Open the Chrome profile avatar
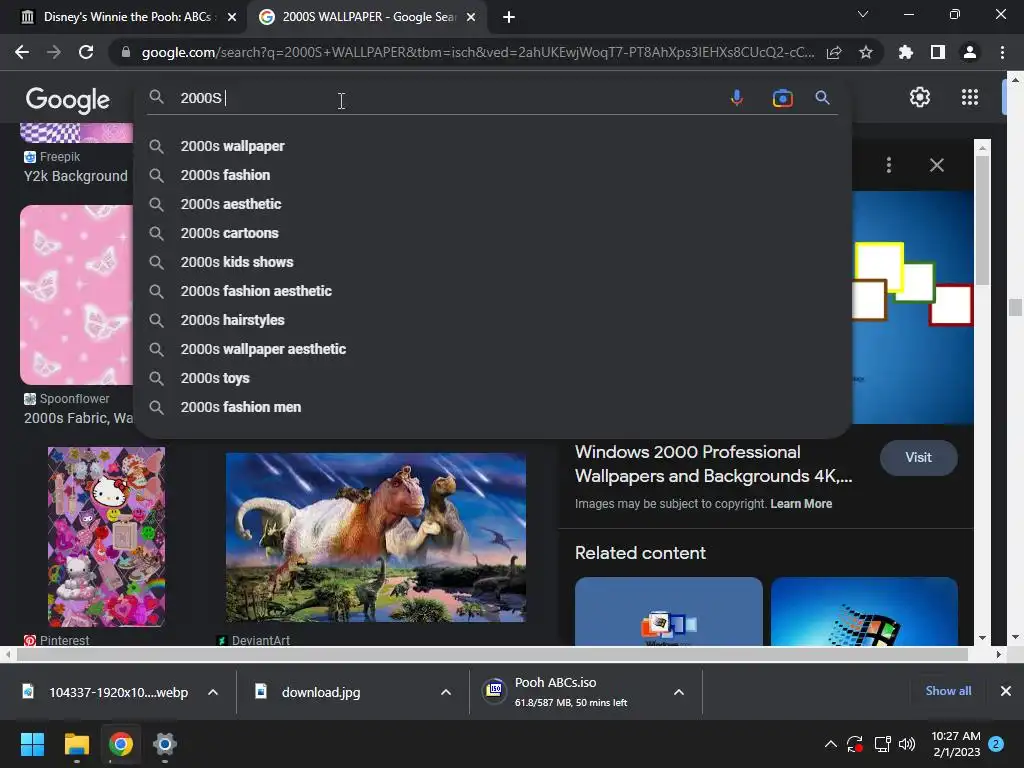The width and height of the screenshot is (1024, 768). pyautogui.click(x=970, y=52)
